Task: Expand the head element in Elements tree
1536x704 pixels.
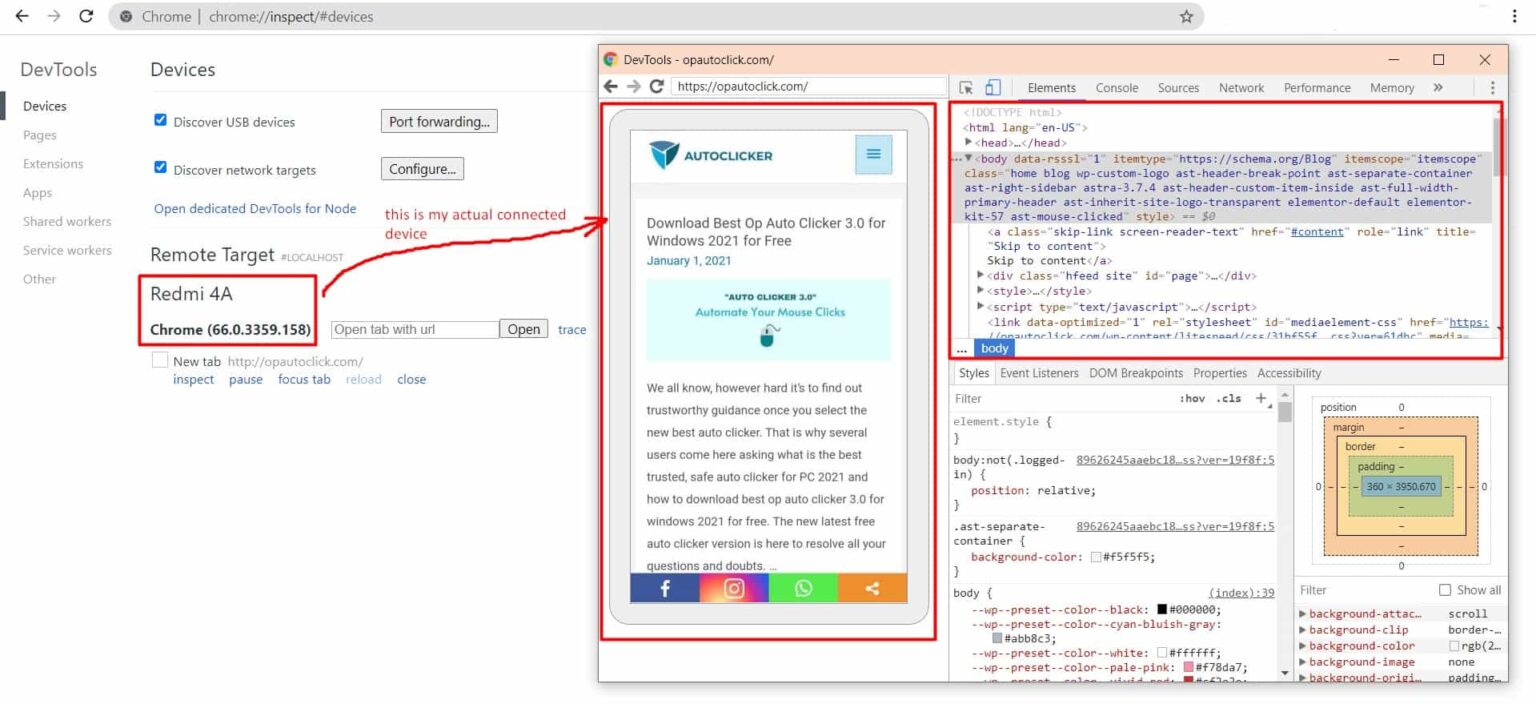Action: pos(968,142)
